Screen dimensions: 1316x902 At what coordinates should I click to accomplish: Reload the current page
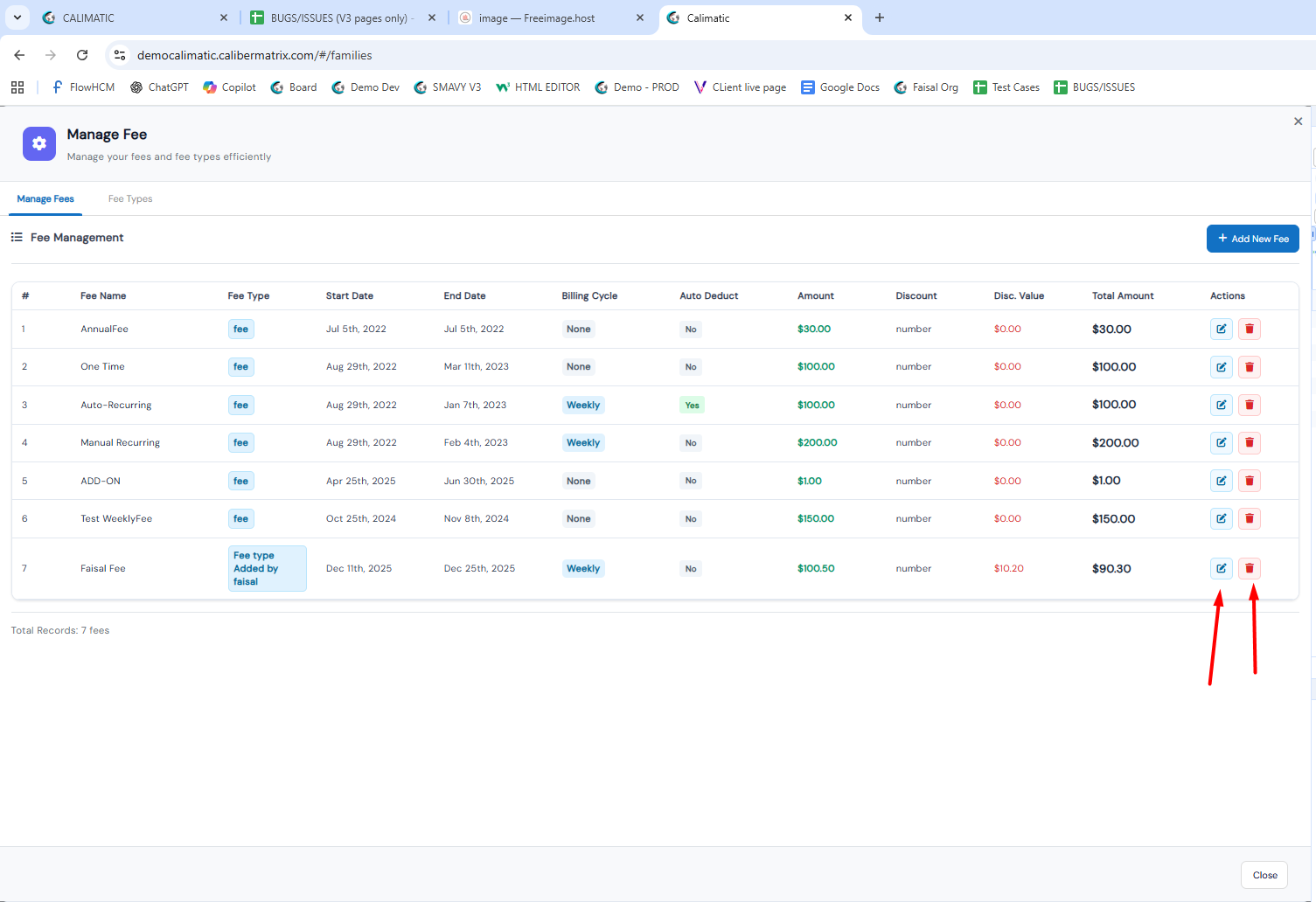pos(82,55)
